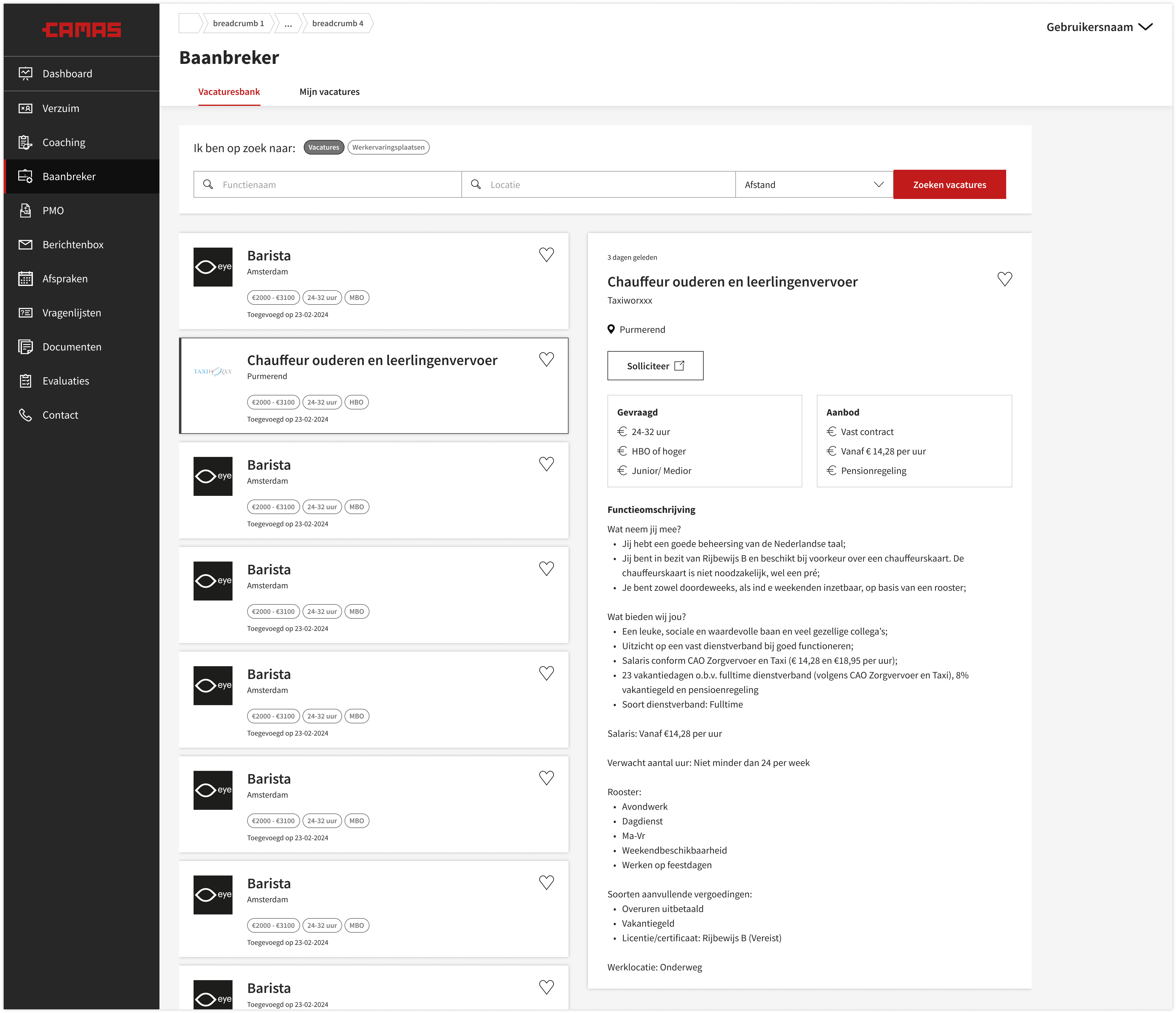Open Vragenlijsten in the sidebar
Screen dimensions: 1176x1013
(81, 312)
